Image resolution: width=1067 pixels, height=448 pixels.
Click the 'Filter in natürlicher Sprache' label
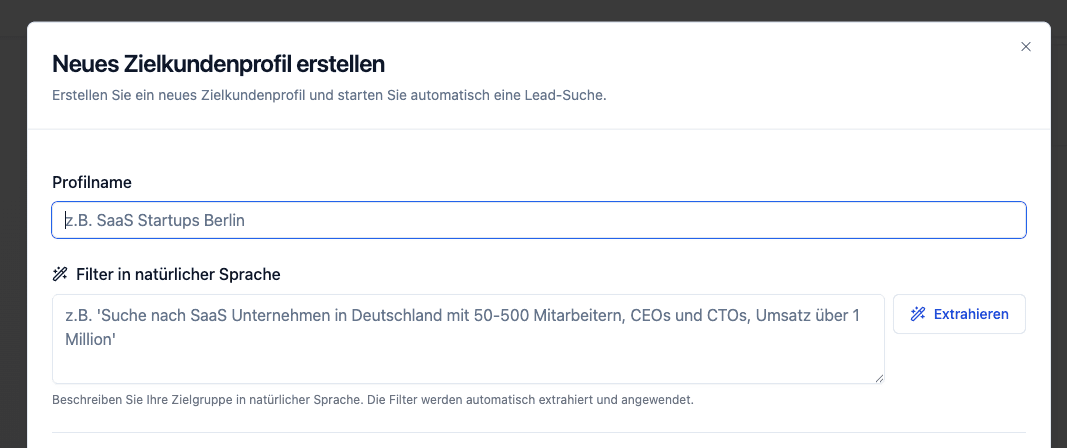(x=178, y=275)
